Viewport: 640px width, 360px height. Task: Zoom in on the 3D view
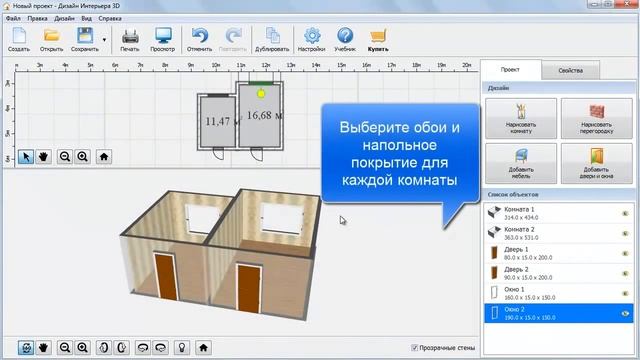(x=82, y=348)
